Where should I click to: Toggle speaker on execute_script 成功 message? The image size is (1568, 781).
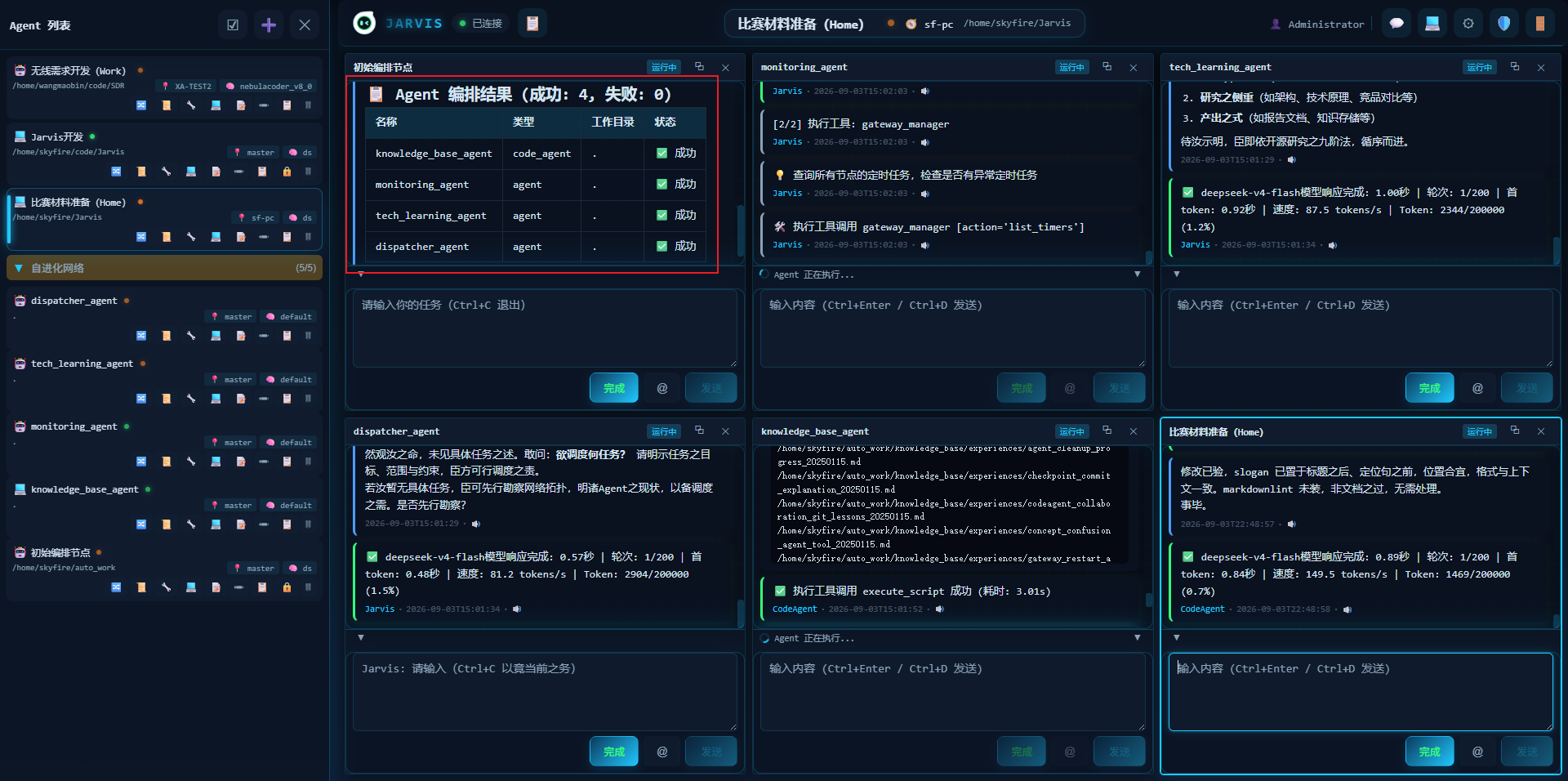(x=940, y=609)
